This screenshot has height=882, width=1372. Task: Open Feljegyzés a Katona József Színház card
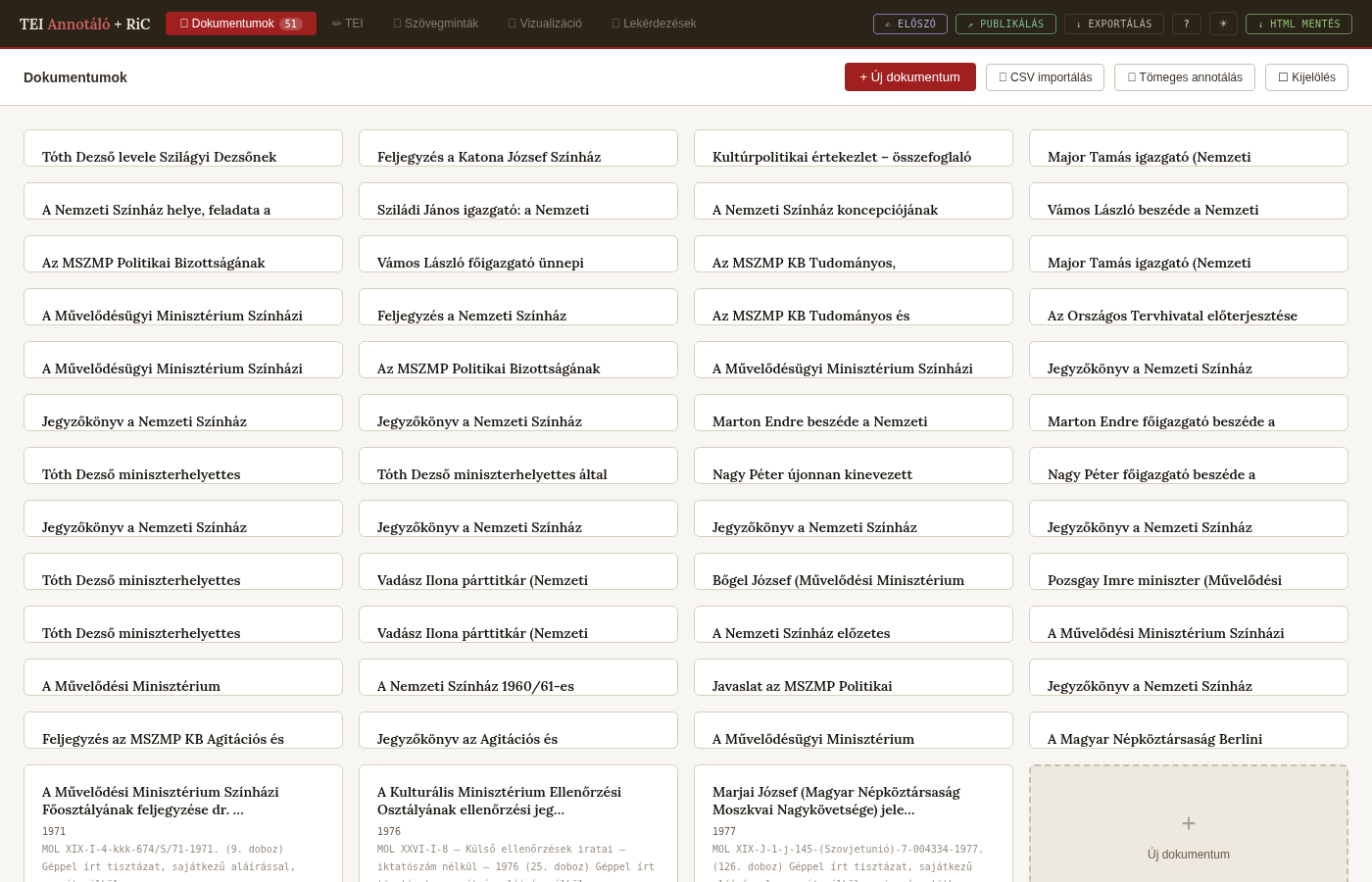tap(518, 148)
